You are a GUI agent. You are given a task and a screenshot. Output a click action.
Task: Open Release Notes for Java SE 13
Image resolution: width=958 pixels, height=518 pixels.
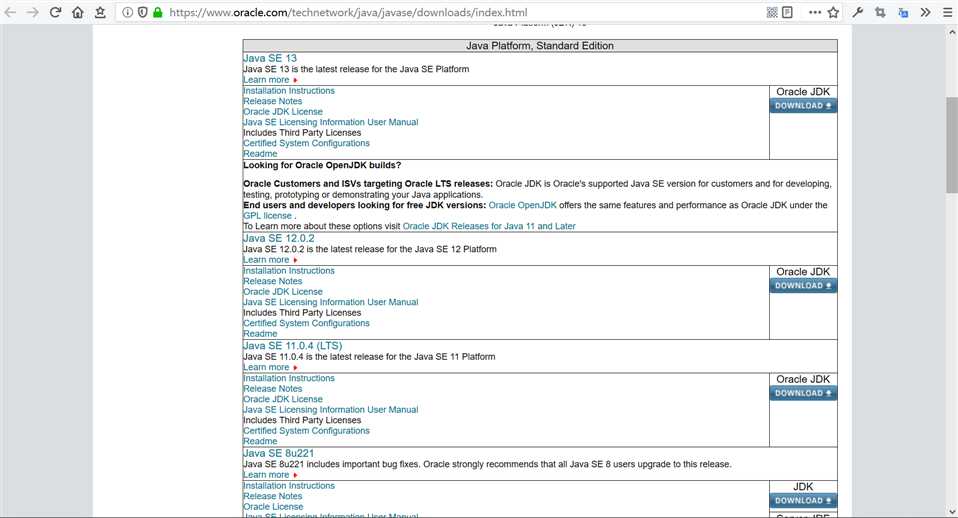[272, 101]
